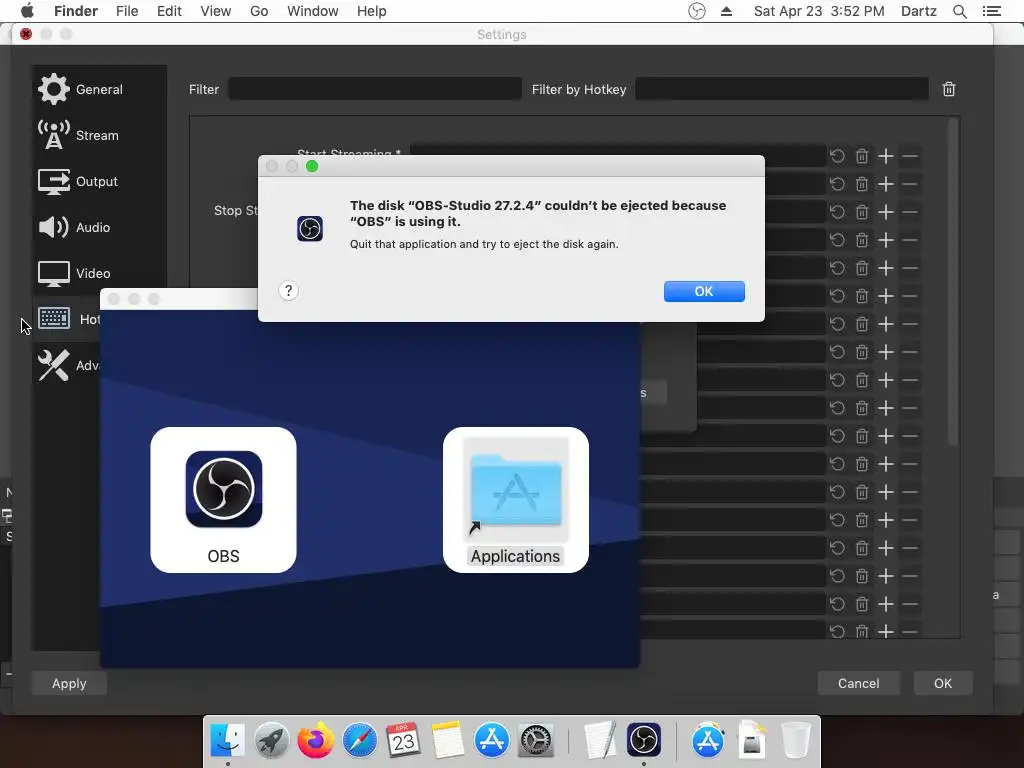1024x768 pixels.
Task: Click the OBS app icon in disk image window
Action: click(x=223, y=489)
